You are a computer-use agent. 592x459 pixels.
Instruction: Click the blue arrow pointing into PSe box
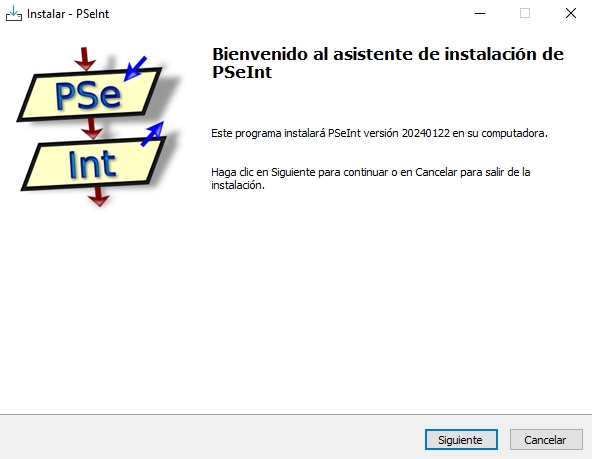135,69
